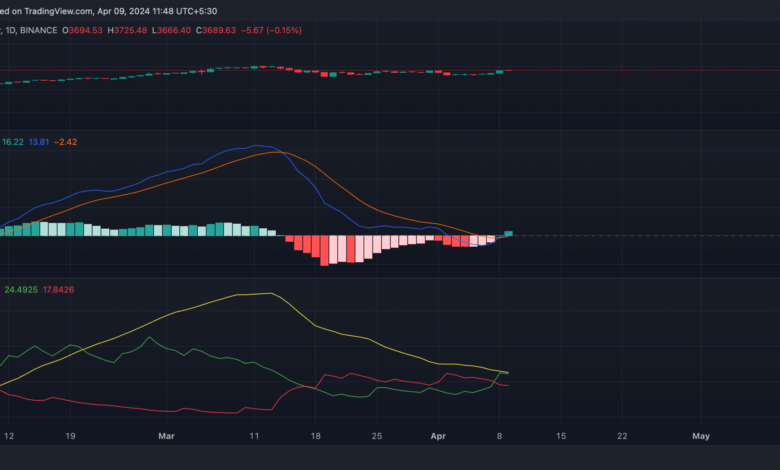Screen dimensions: 780x470
Task: Click the 22 date label on time axis
Action: tap(621, 435)
